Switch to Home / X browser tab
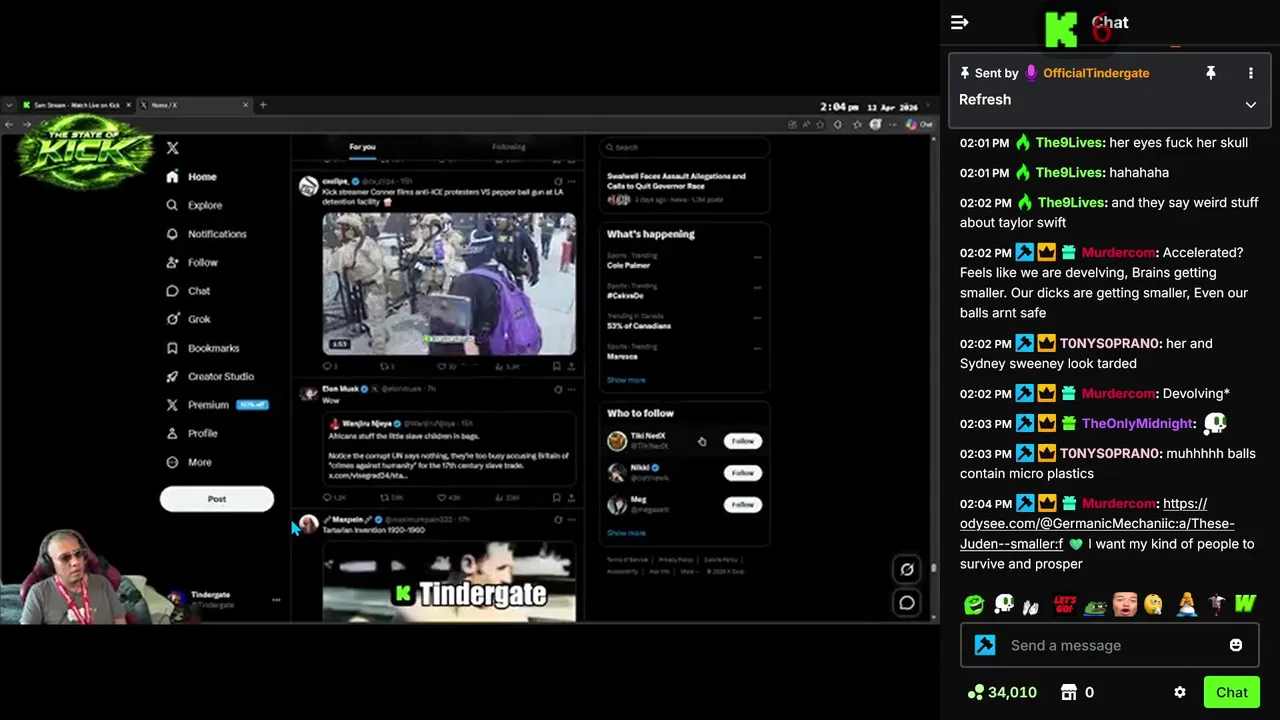The width and height of the screenshot is (1280, 720). 194,105
